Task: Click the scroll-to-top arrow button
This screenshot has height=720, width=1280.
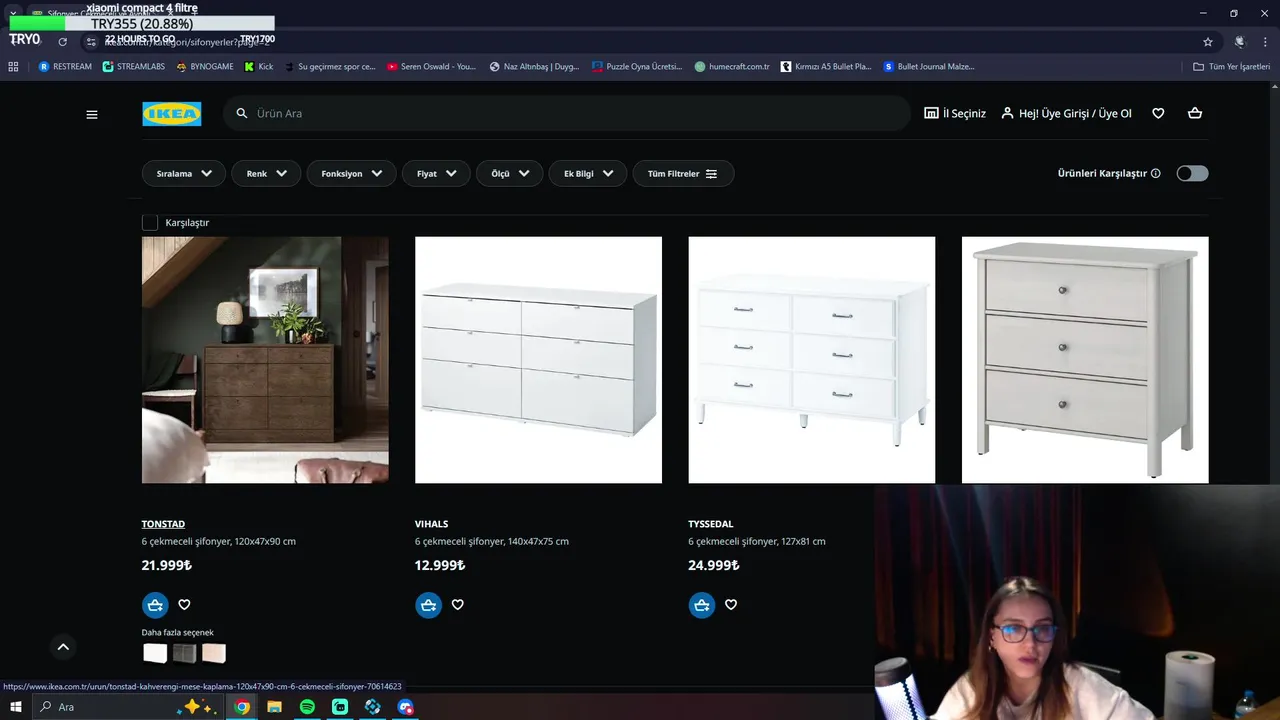Action: click(x=63, y=647)
